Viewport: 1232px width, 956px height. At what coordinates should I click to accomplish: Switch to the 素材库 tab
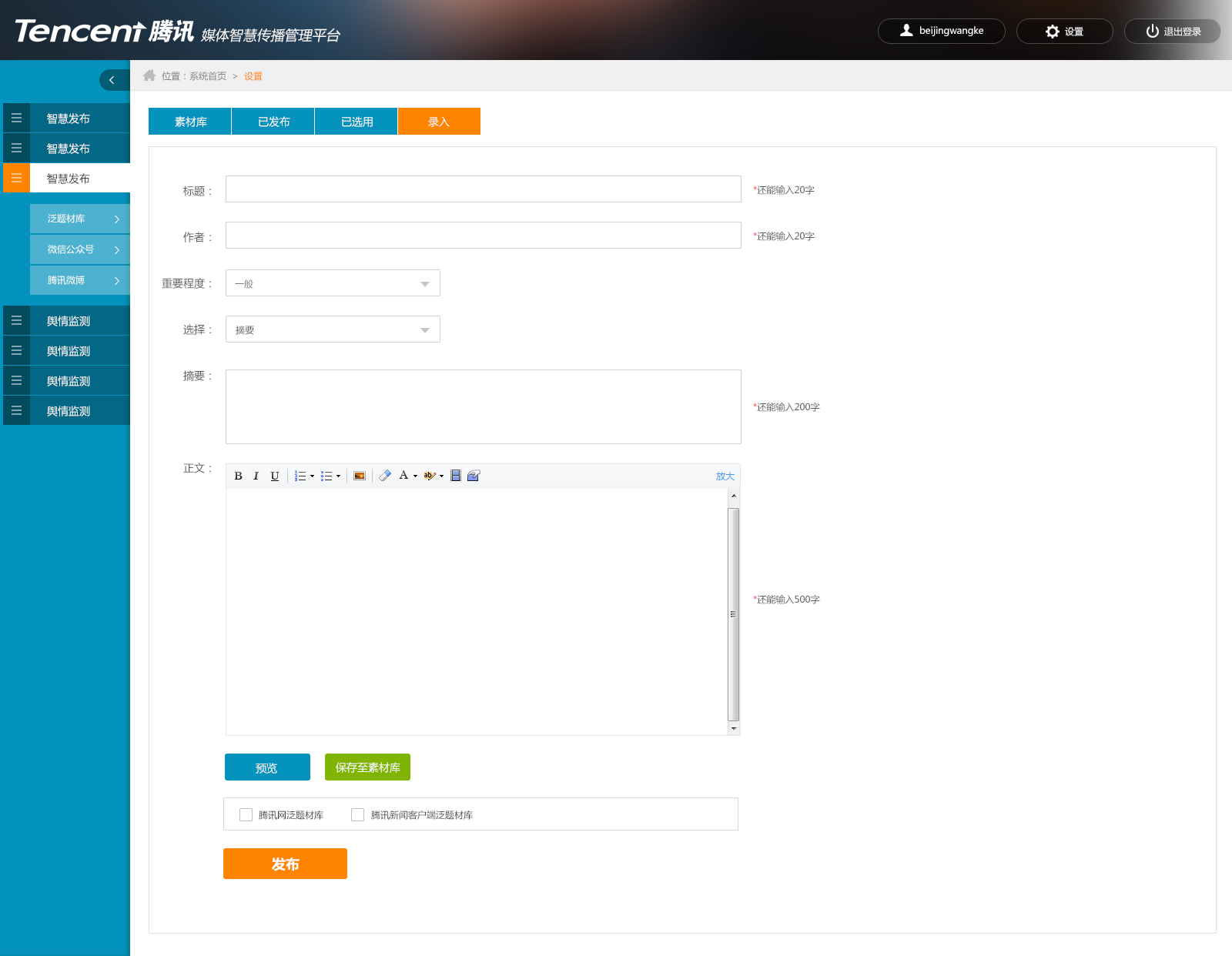click(190, 122)
